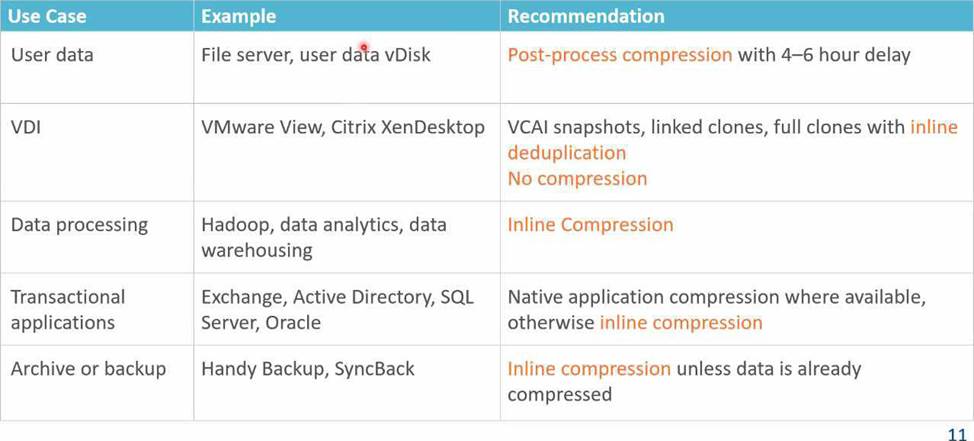Select the VDI use case cell
Viewport: 974px width, 441px height.
(x=27, y=127)
